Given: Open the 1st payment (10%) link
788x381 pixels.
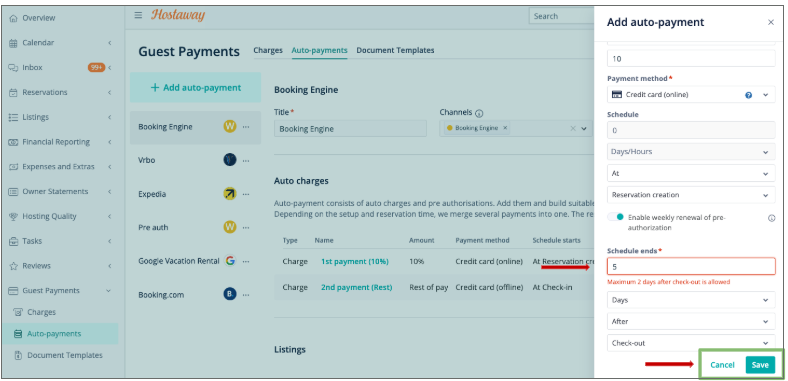Looking at the screenshot, I should click(355, 261).
